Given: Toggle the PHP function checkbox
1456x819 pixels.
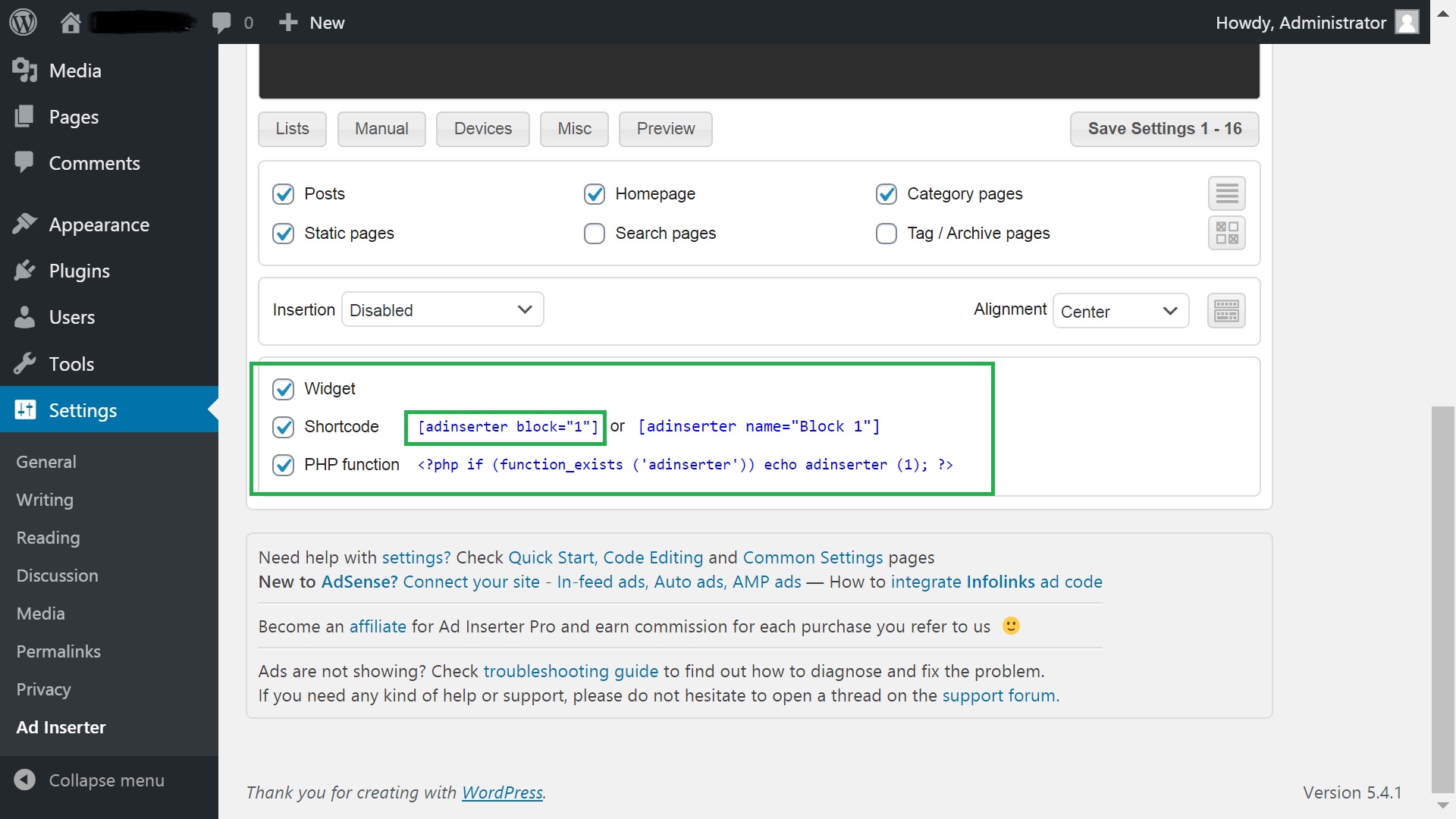Looking at the screenshot, I should [284, 465].
